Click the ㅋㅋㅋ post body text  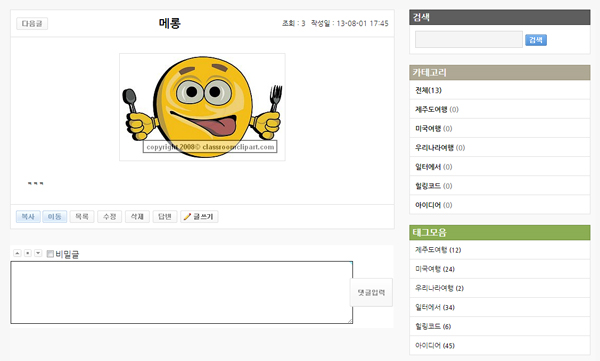tap(35, 184)
